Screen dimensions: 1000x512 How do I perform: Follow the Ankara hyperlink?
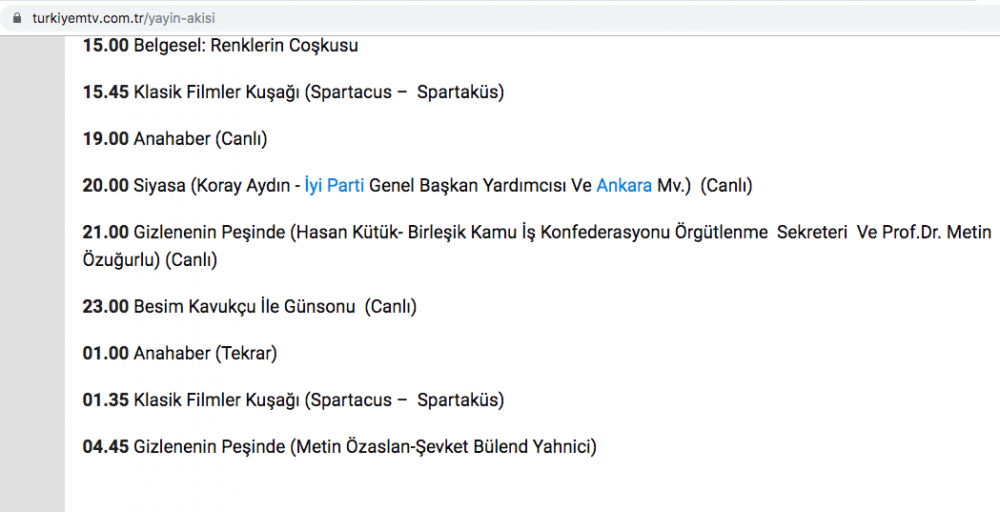(x=624, y=186)
